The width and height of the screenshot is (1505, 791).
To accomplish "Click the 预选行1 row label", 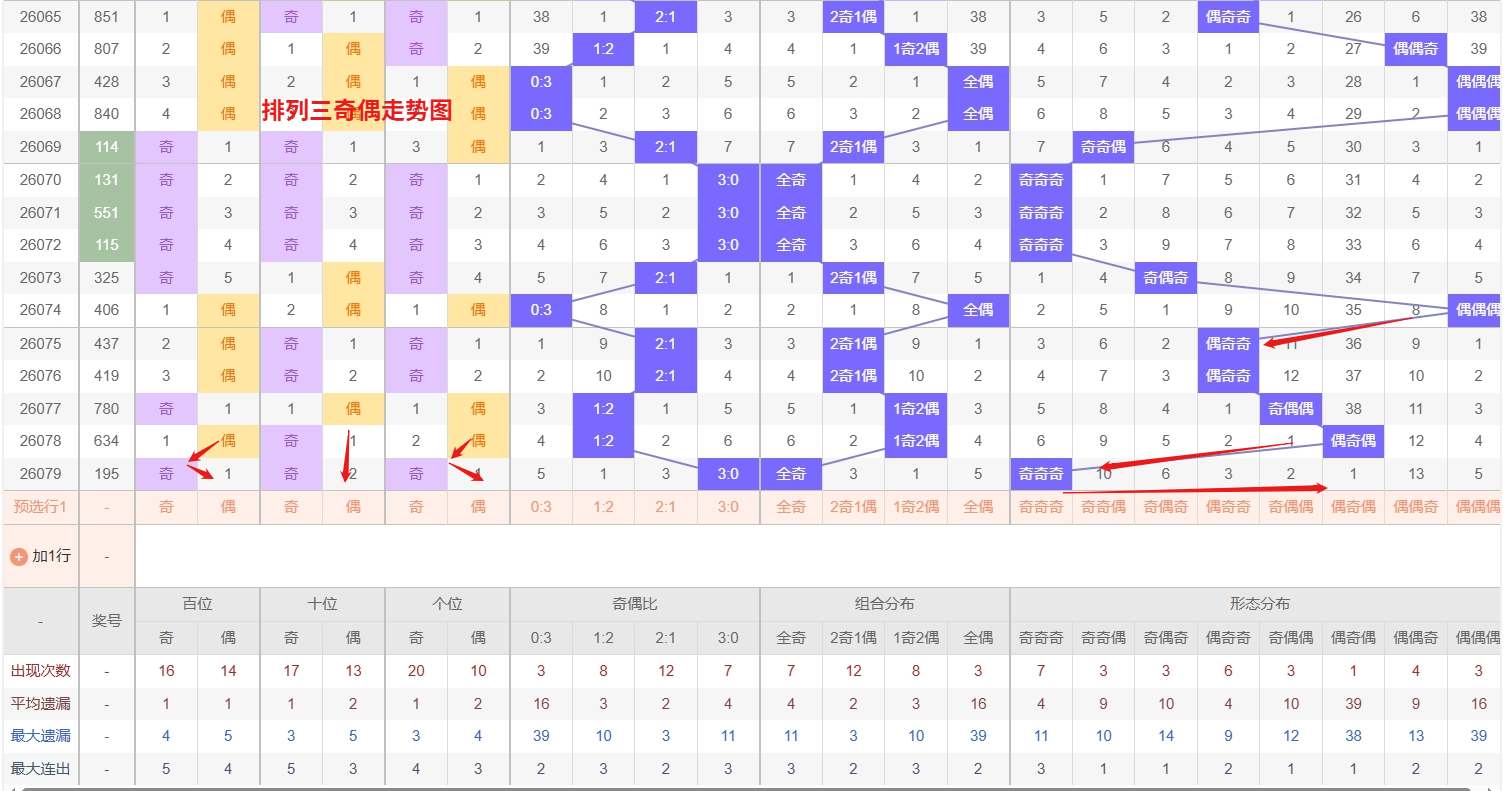I will click(x=40, y=507).
